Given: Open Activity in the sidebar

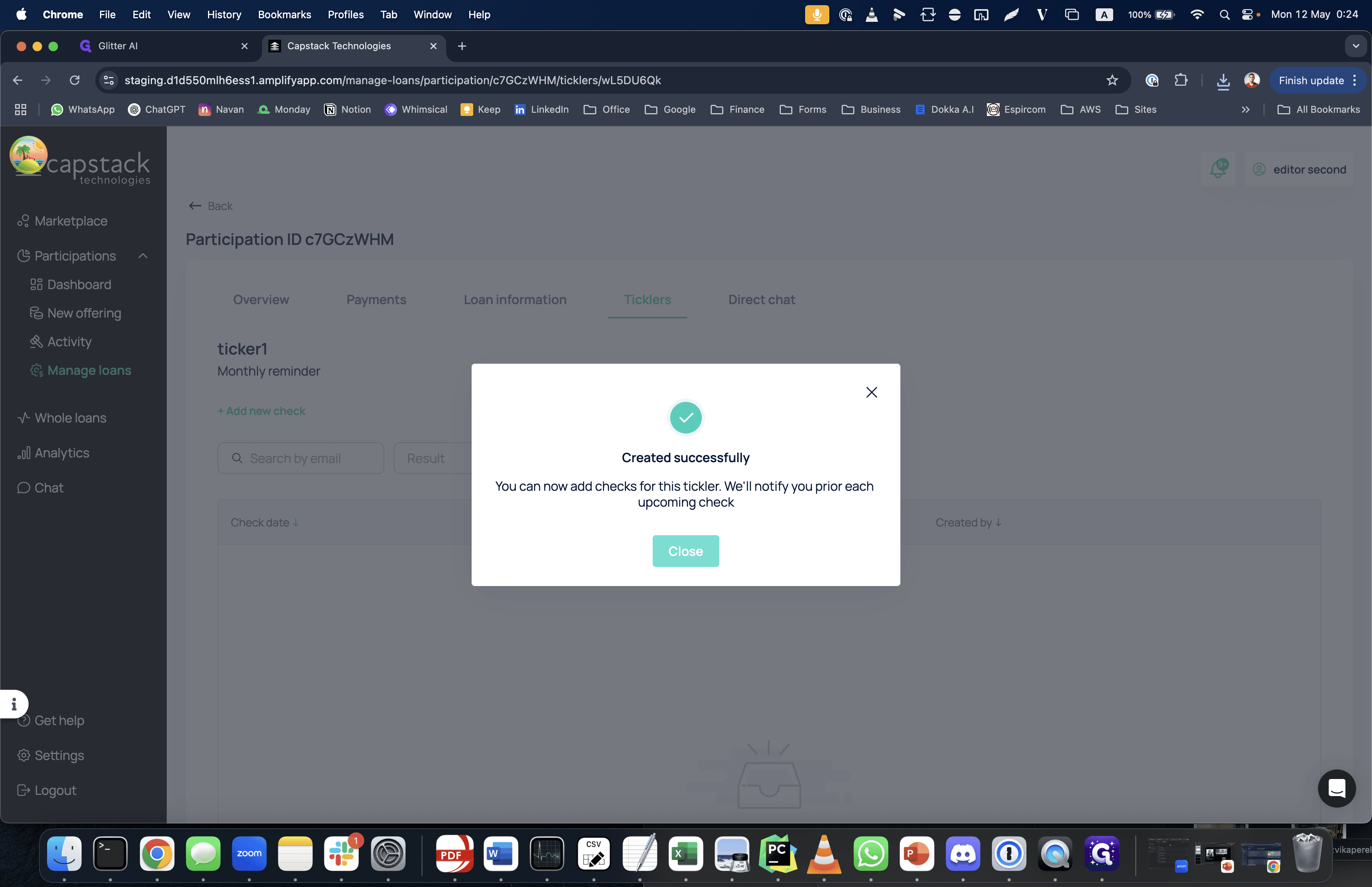Looking at the screenshot, I should (x=61, y=342).
